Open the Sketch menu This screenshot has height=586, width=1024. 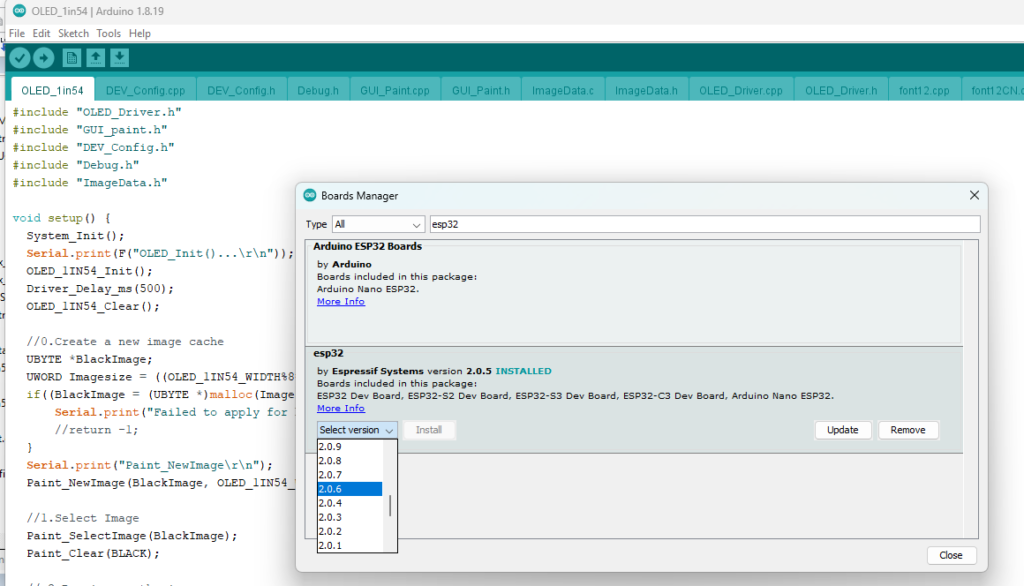click(73, 33)
